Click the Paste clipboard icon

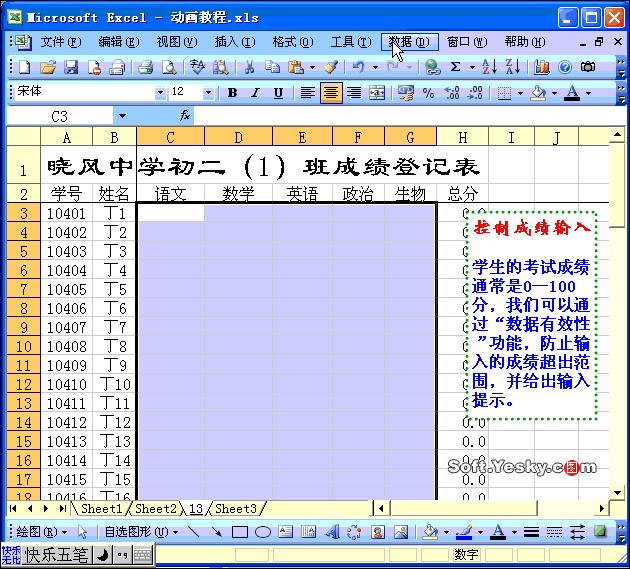(296, 68)
